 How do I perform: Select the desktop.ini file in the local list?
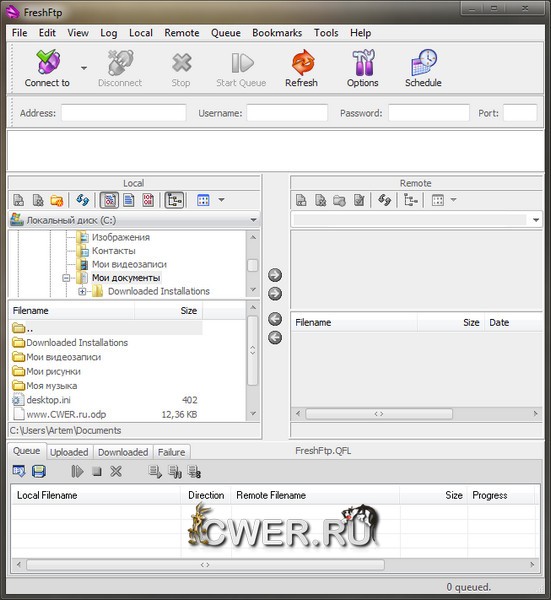[49, 400]
